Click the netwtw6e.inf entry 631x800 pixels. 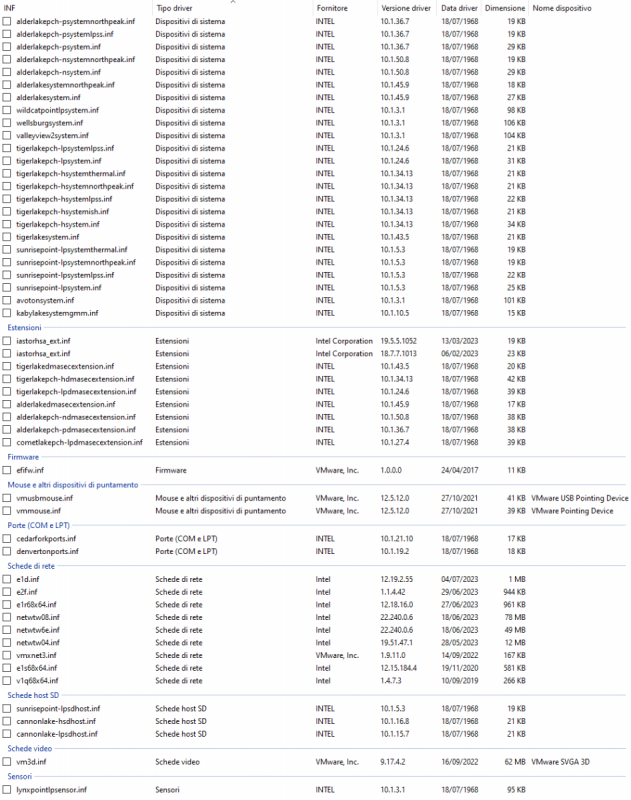click(x=38, y=630)
